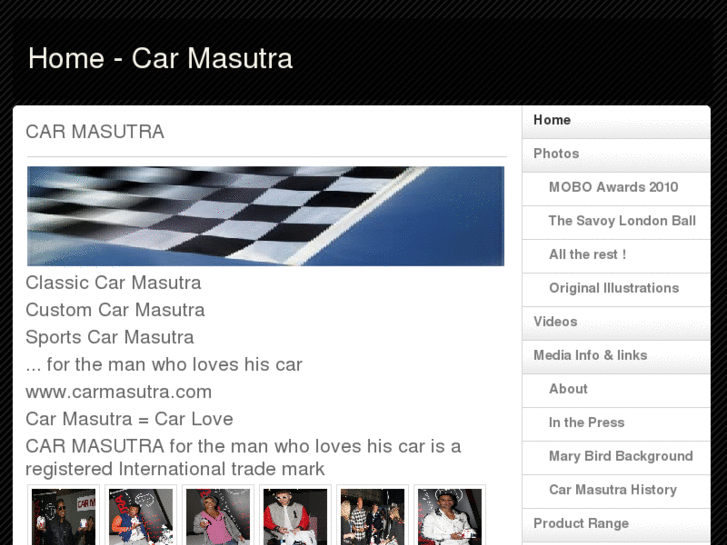Open the Product Range section

click(x=616, y=525)
